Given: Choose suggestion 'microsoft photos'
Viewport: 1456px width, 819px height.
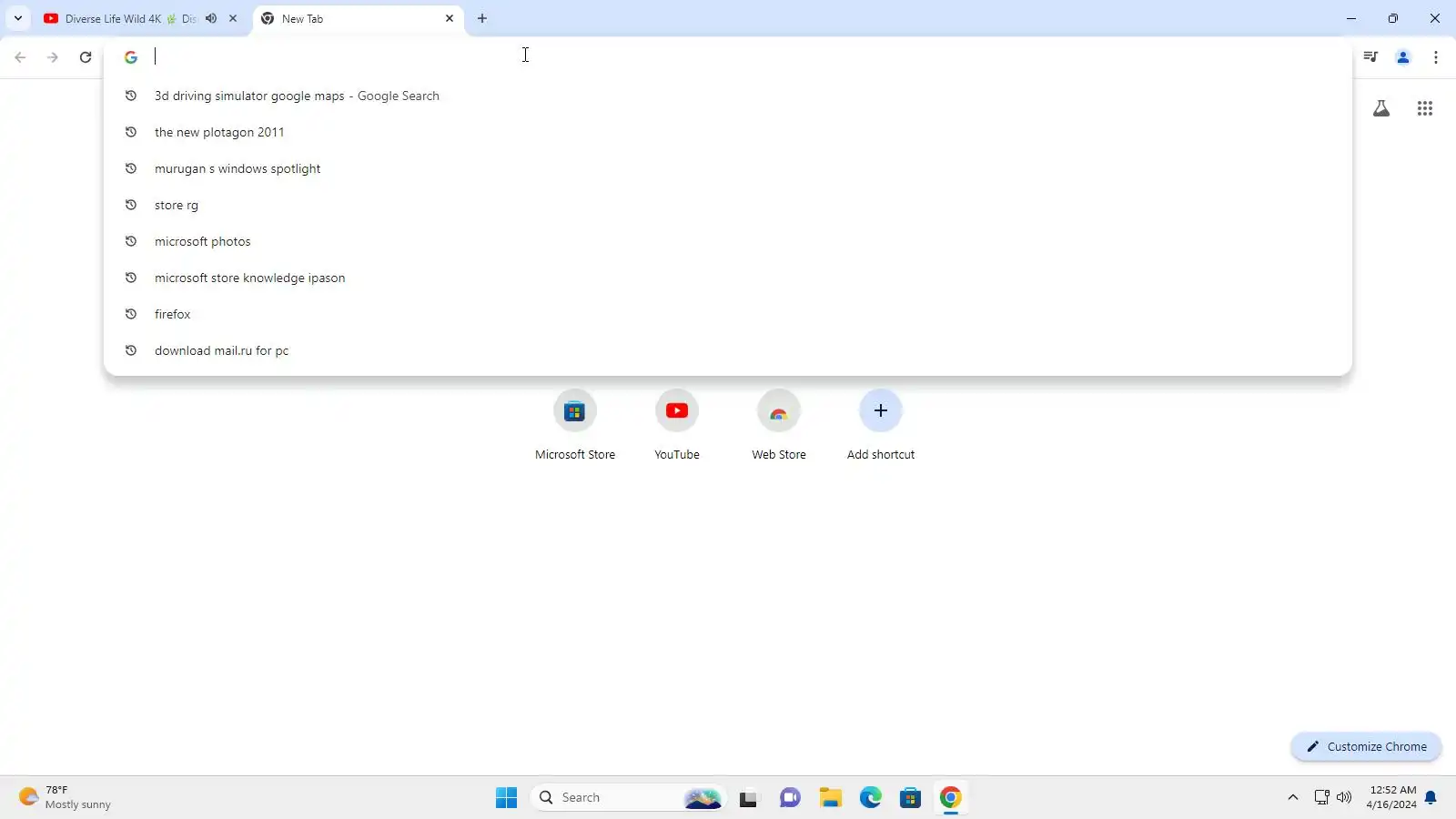Looking at the screenshot, I should pyautogui.click(x=728, y=241).
